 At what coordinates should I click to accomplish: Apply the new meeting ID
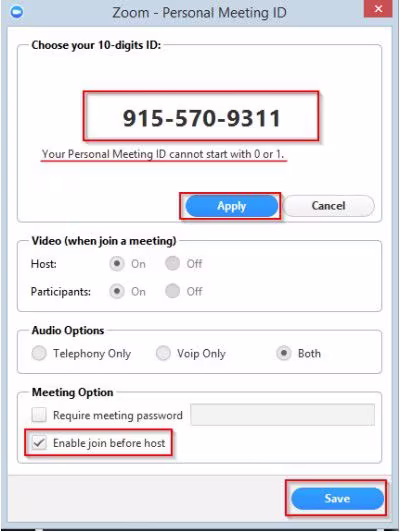232,206
